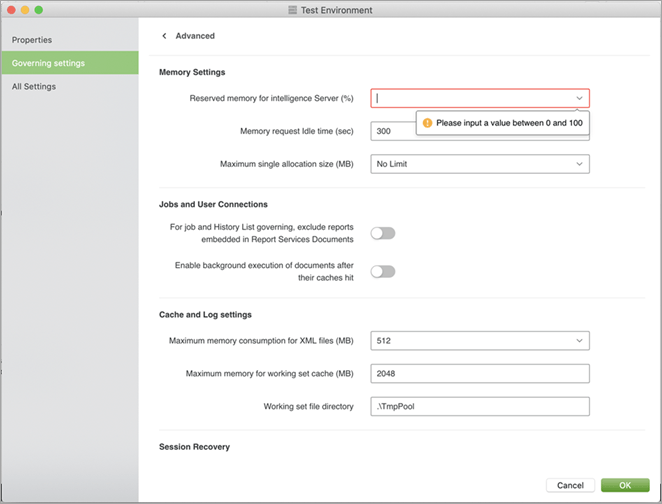Open Reserved memory for Intelligence Server dropdown
The image size is (662, 504).
point(579,98)
